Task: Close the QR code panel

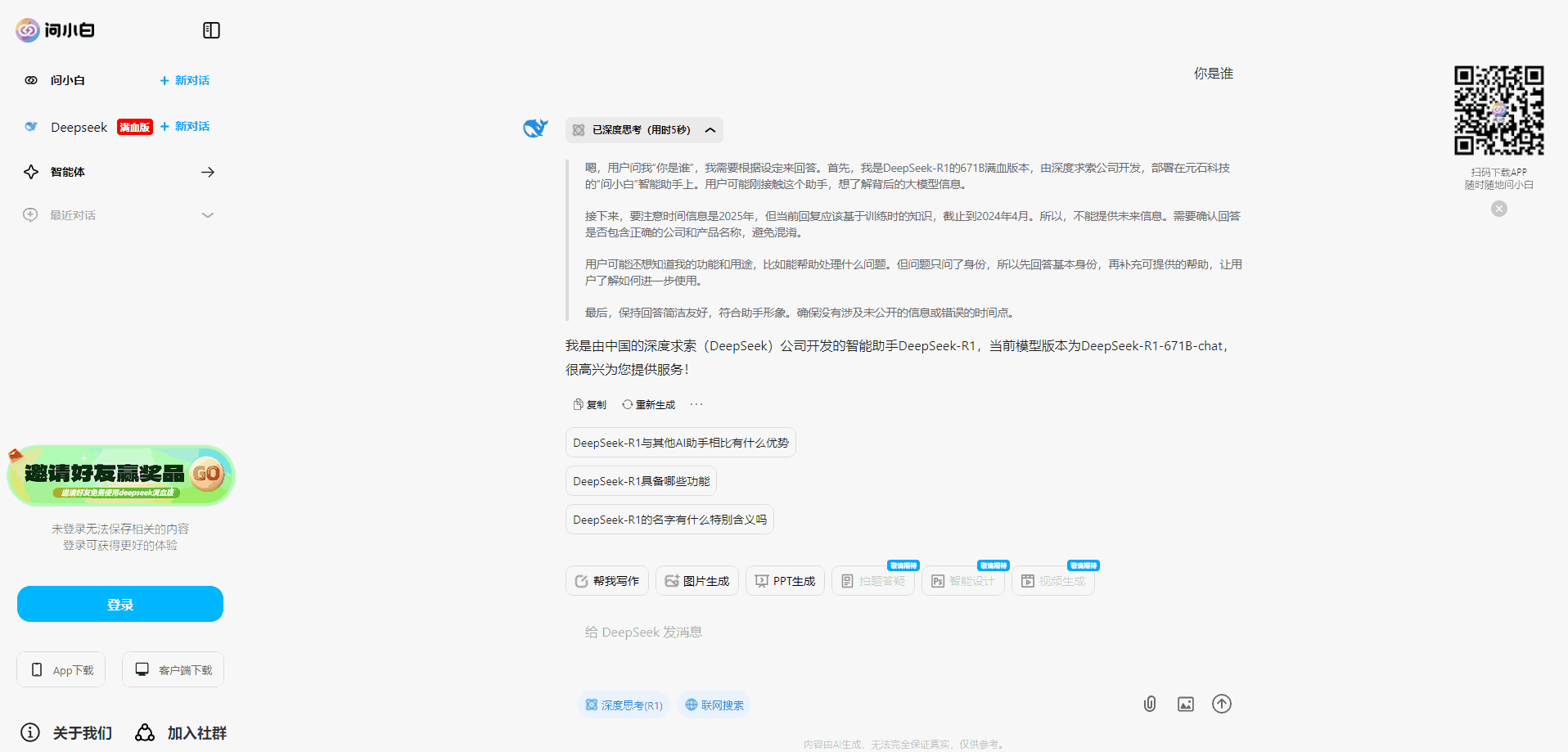Action: tap(1499, 209)
